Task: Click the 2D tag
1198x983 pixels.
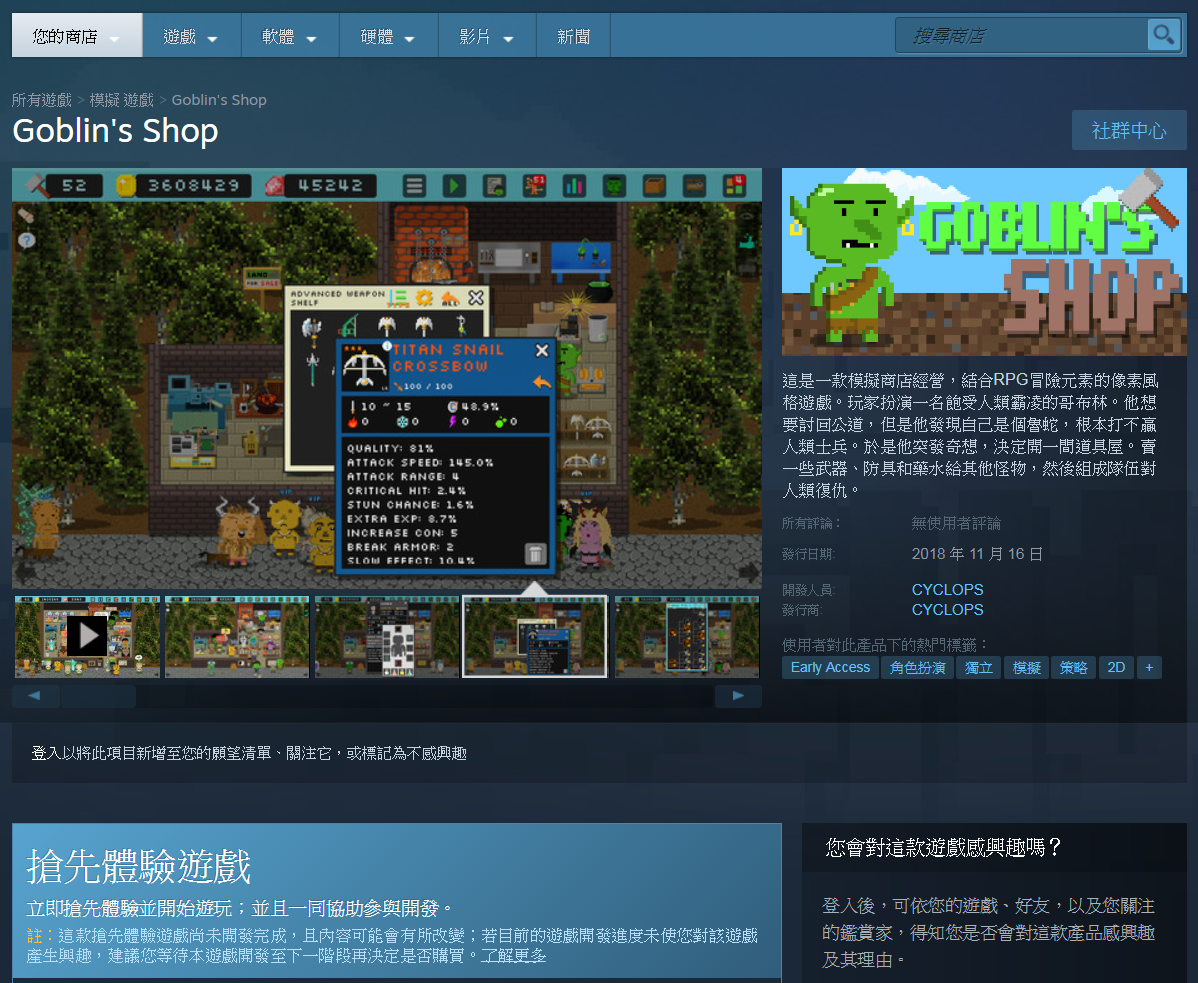Action: (1116, 668)
